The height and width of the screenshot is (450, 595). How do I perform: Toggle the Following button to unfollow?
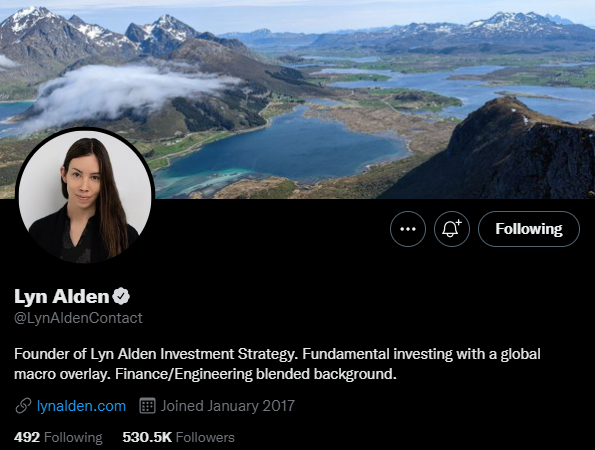pyautogui.click(x=529, y=229)
